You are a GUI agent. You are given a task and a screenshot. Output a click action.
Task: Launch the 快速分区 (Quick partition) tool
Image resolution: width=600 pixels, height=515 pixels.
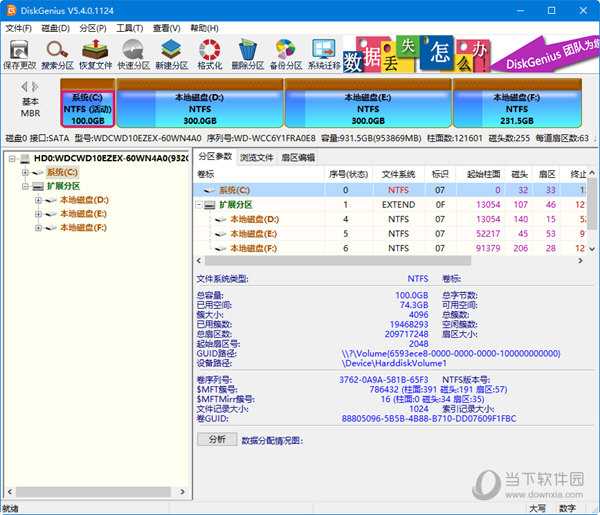133,50
